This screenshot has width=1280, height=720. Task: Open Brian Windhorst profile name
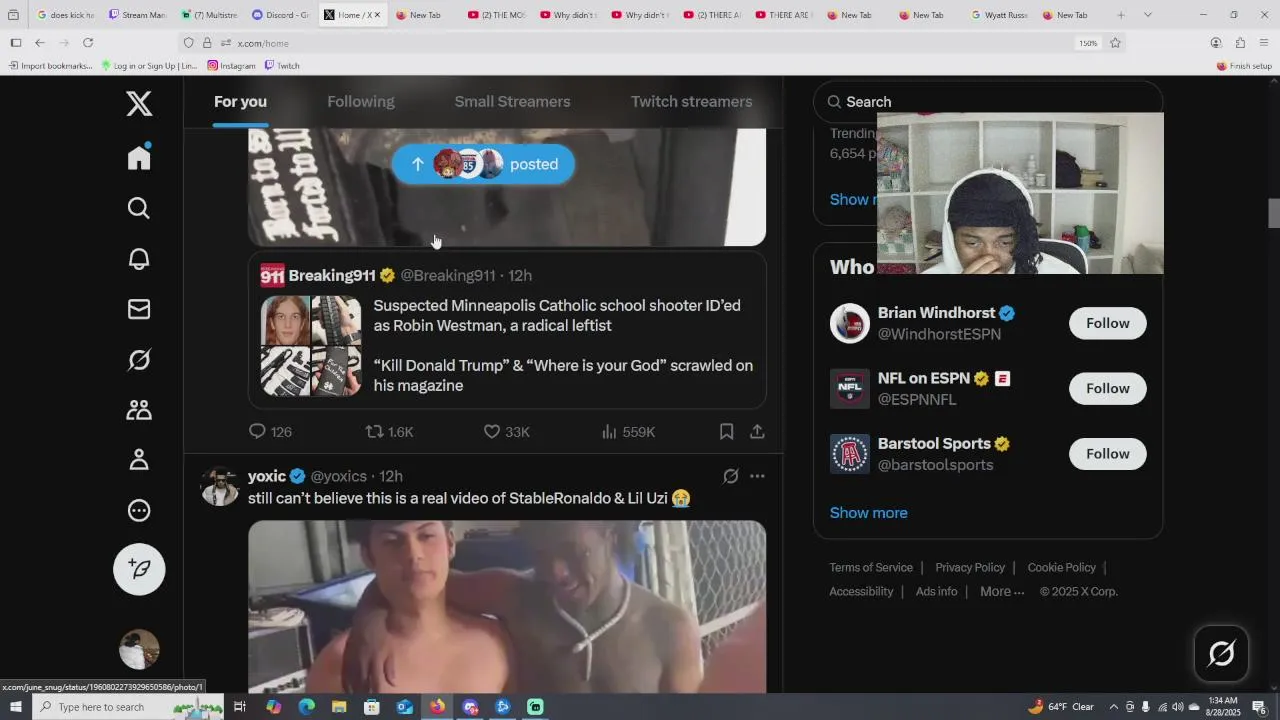[x=936, y=313]
